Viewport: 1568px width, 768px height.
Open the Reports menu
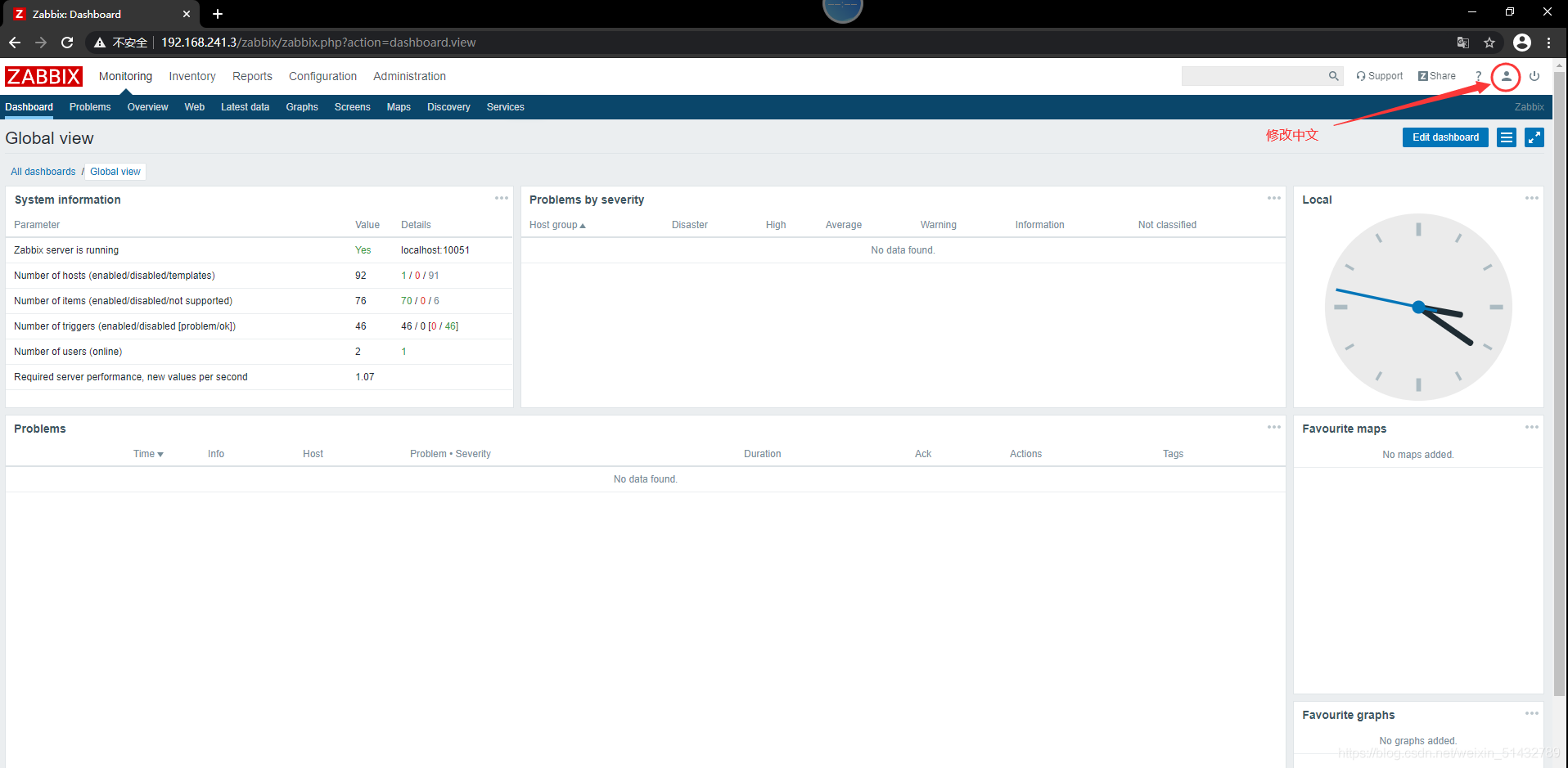(252, 76)
